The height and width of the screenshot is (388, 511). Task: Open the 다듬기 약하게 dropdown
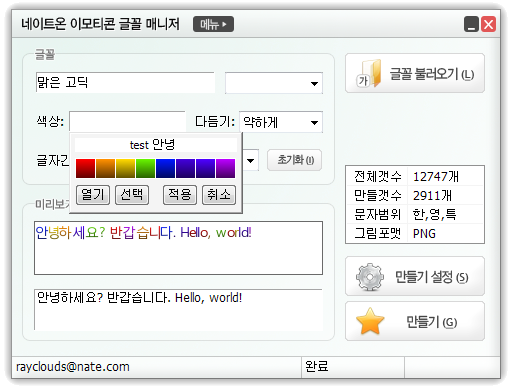[x=281, y=122]
